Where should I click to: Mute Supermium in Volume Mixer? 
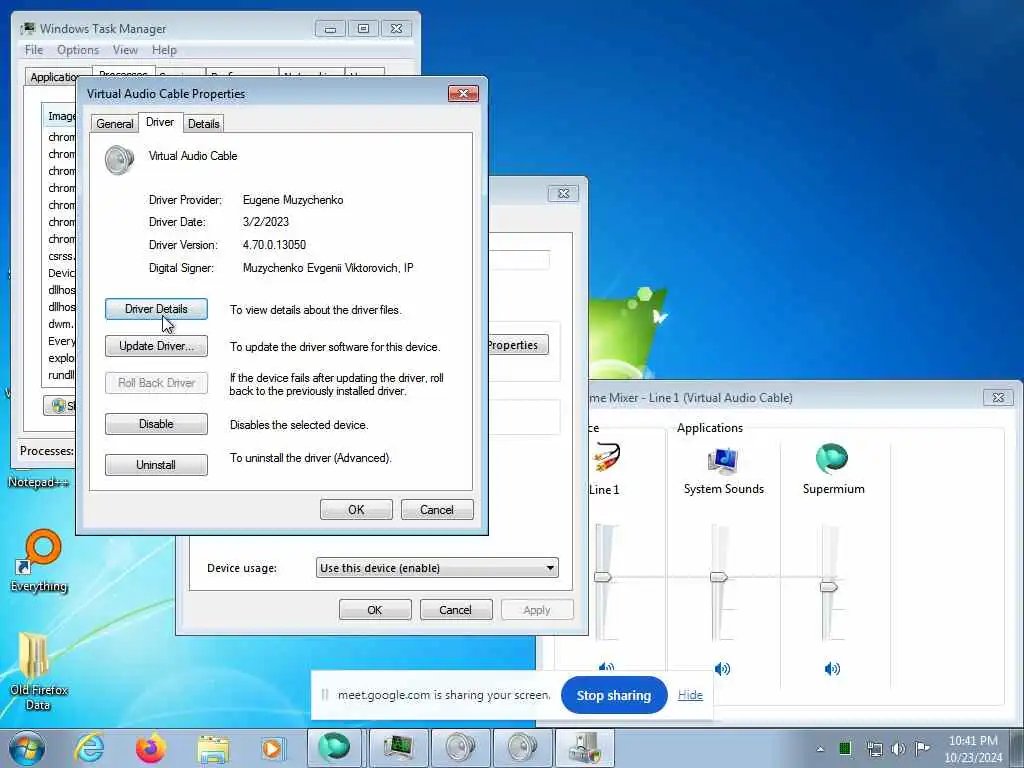pos(832,669)
